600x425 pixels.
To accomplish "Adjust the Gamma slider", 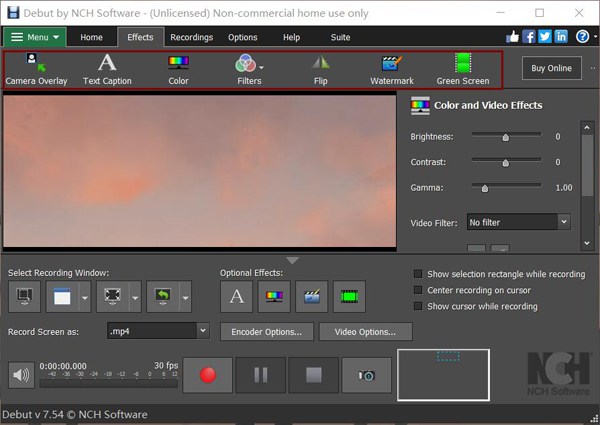I will tap(485, 188).
